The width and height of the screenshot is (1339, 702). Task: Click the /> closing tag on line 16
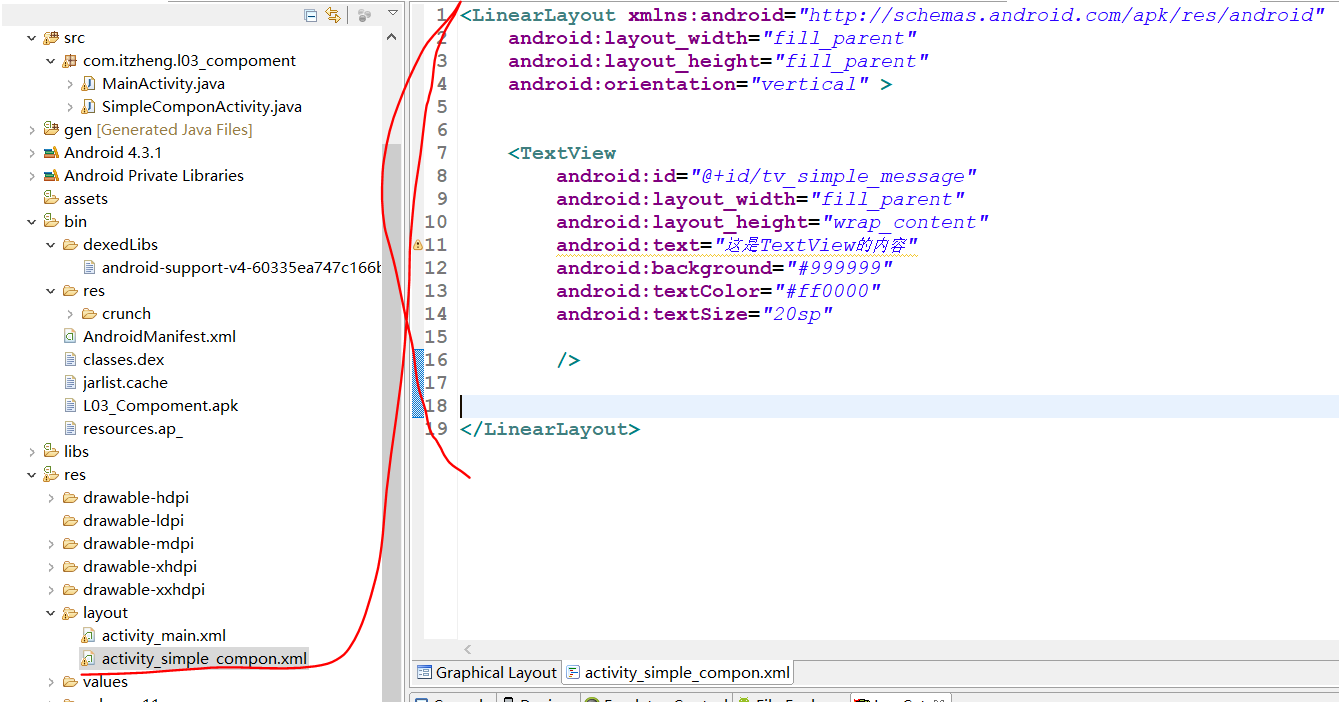coord(568,360)
